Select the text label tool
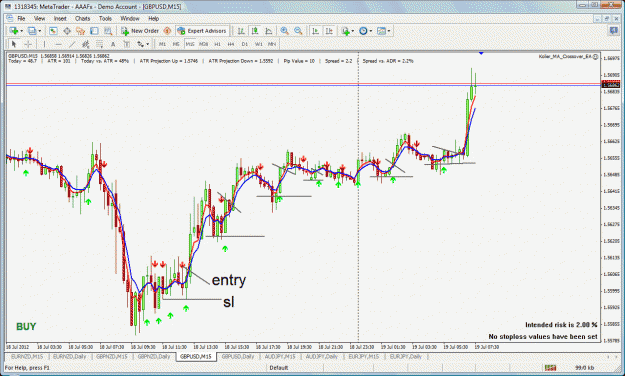Screen dimensions: 625x376 [126, 44]
